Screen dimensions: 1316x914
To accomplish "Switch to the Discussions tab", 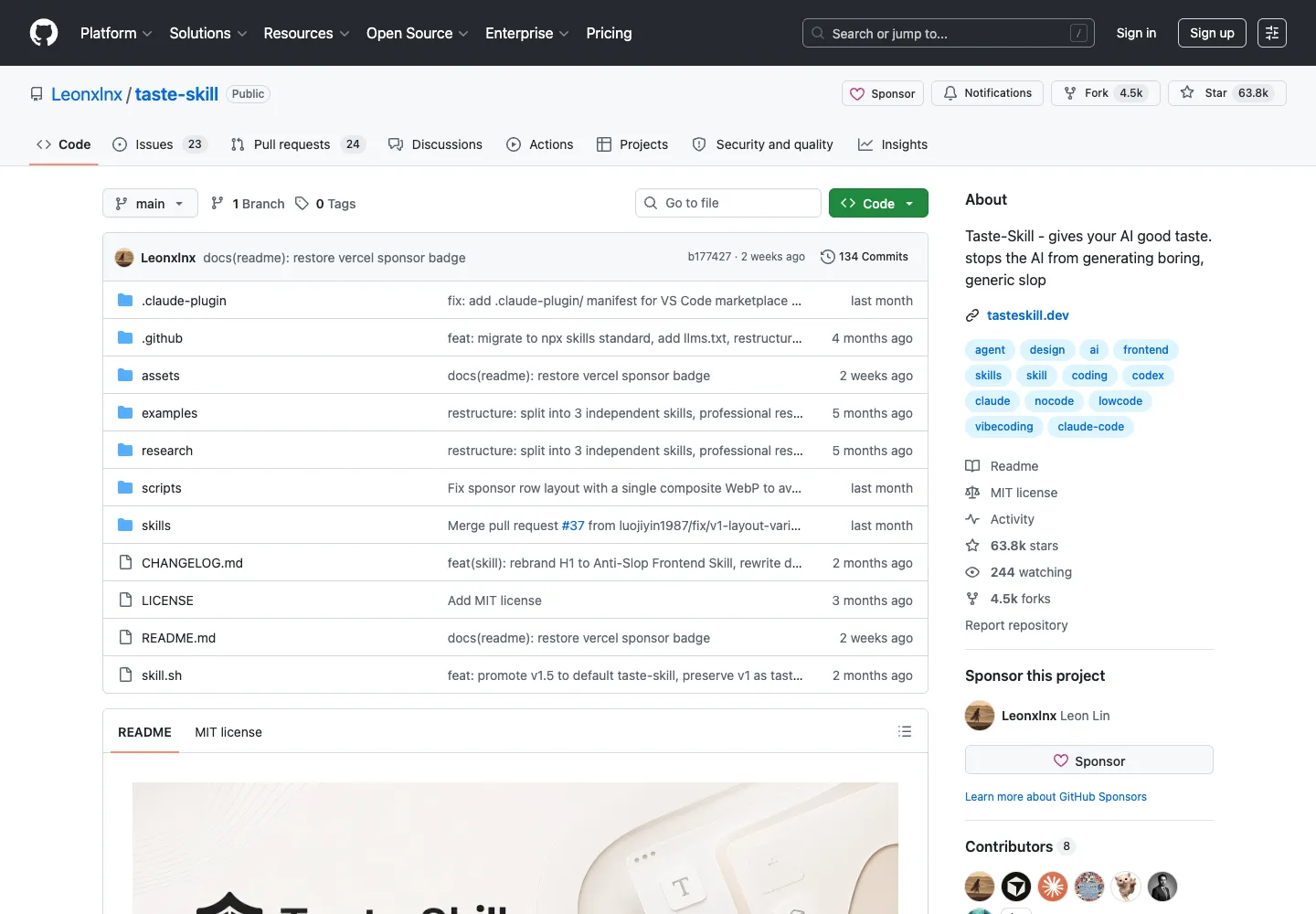I will (x=435, y=144).
